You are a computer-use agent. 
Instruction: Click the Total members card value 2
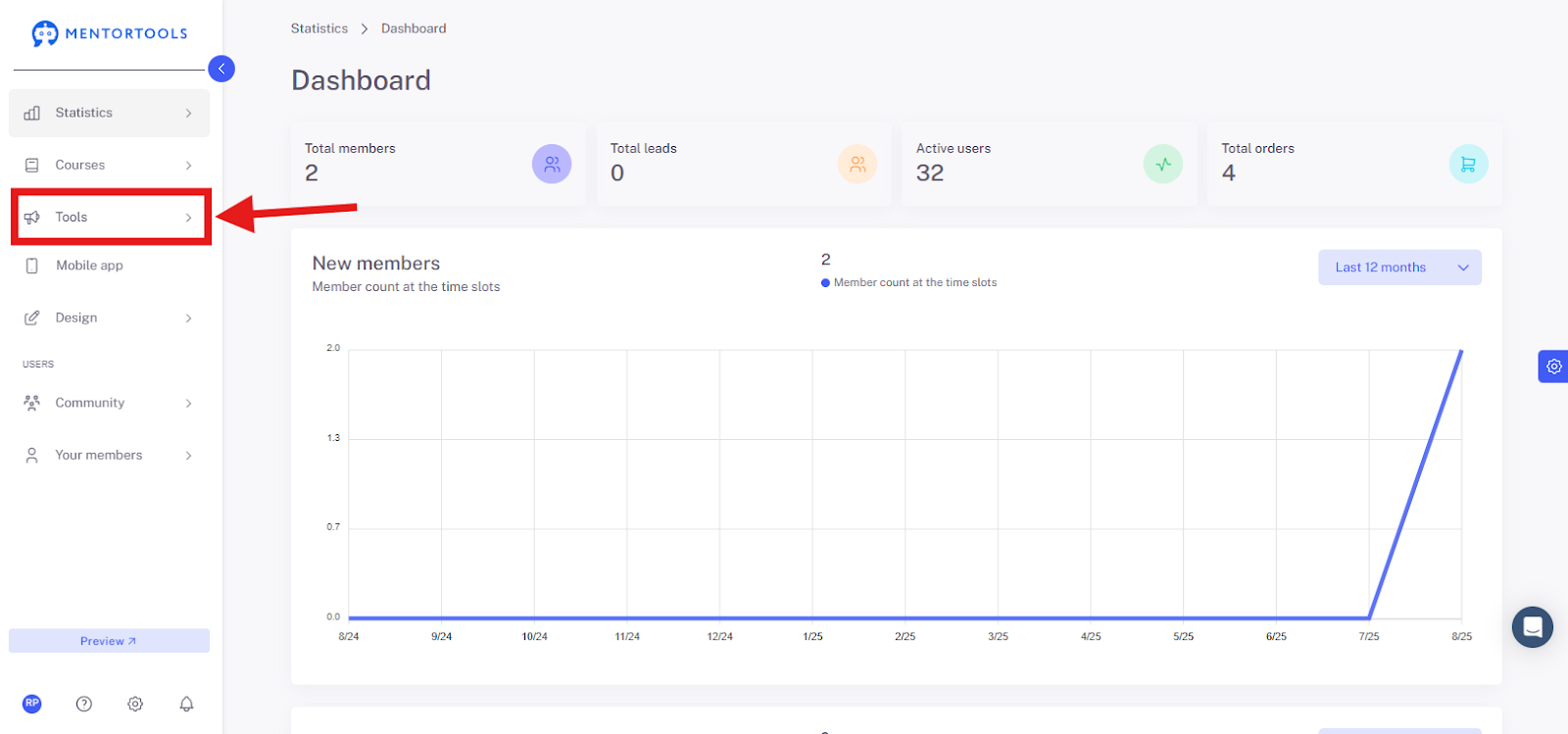coord(312,173)
